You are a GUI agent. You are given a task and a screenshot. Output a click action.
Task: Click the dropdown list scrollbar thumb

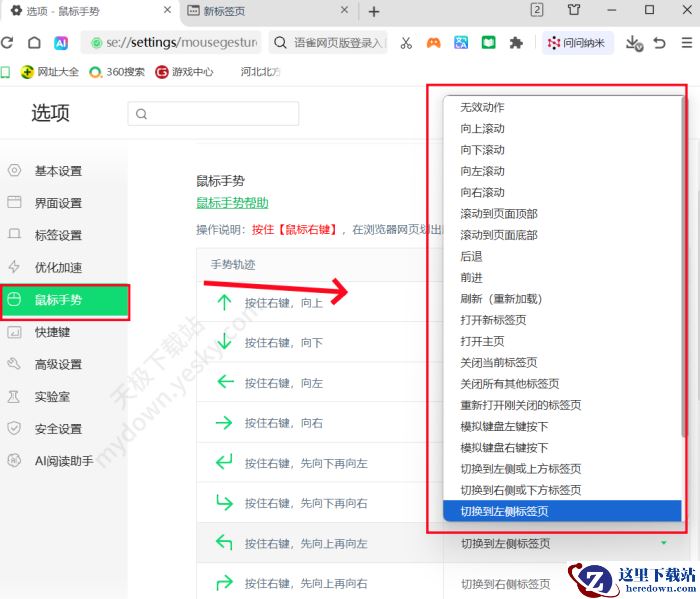(x=683, y=267)
